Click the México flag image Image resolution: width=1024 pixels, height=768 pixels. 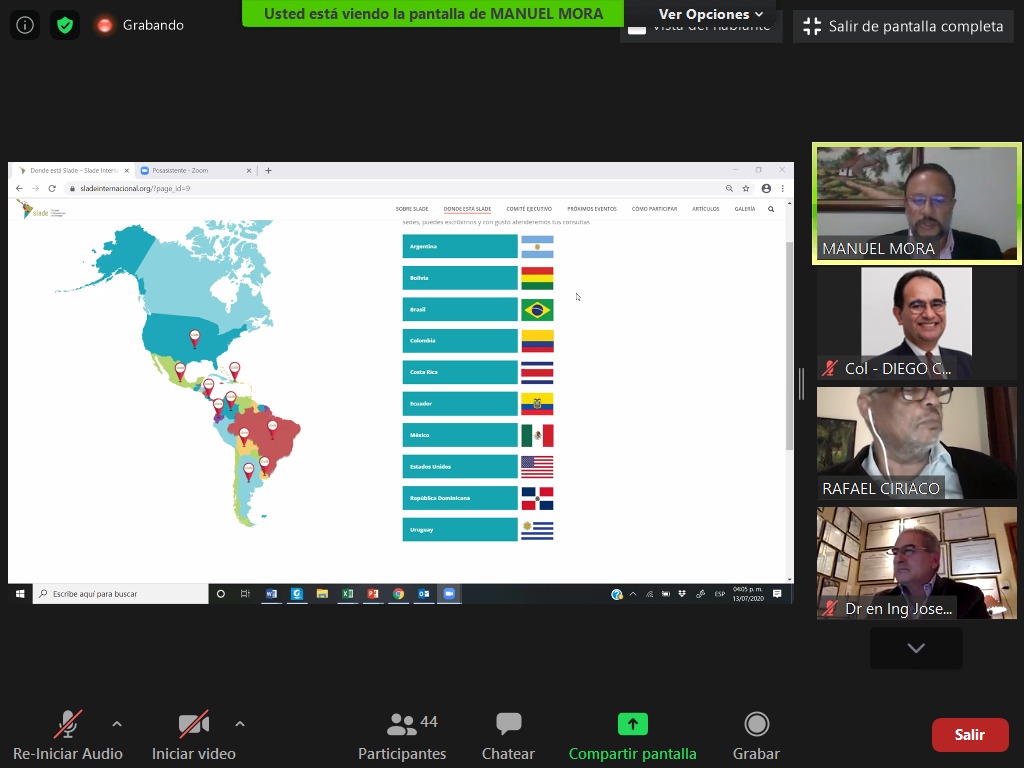point(537,435)
